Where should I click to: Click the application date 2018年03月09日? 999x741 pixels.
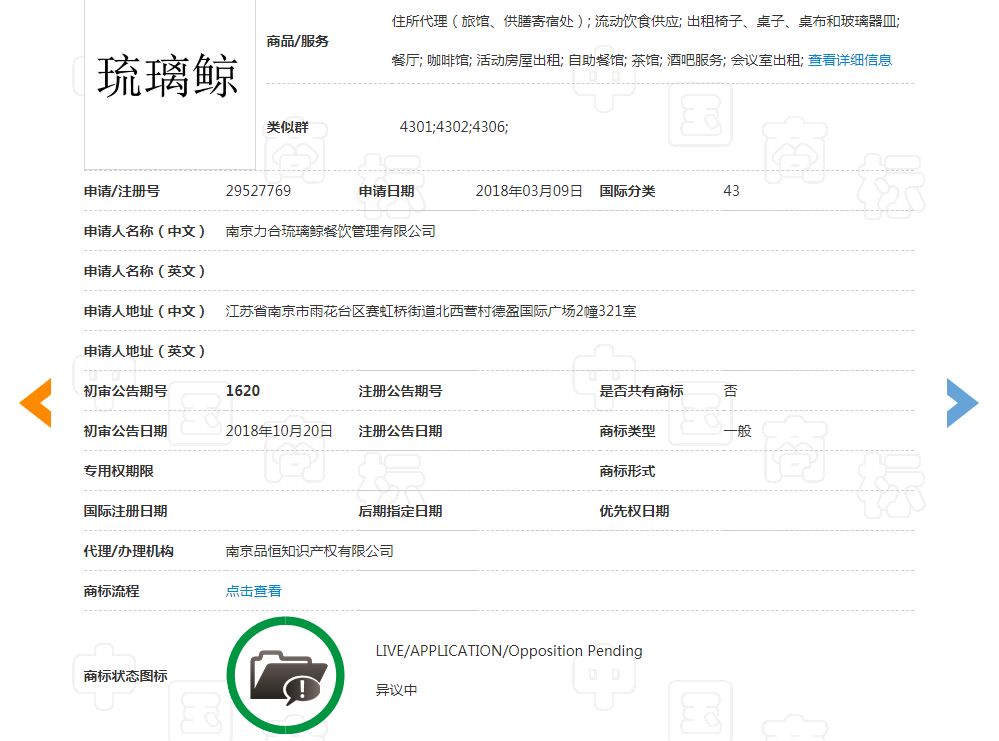point(529,191)
